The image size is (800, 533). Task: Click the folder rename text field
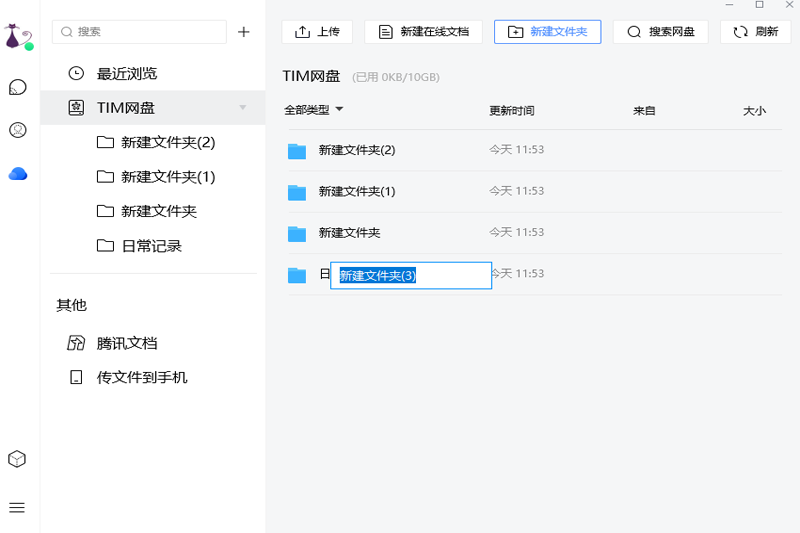coord(410,276)
